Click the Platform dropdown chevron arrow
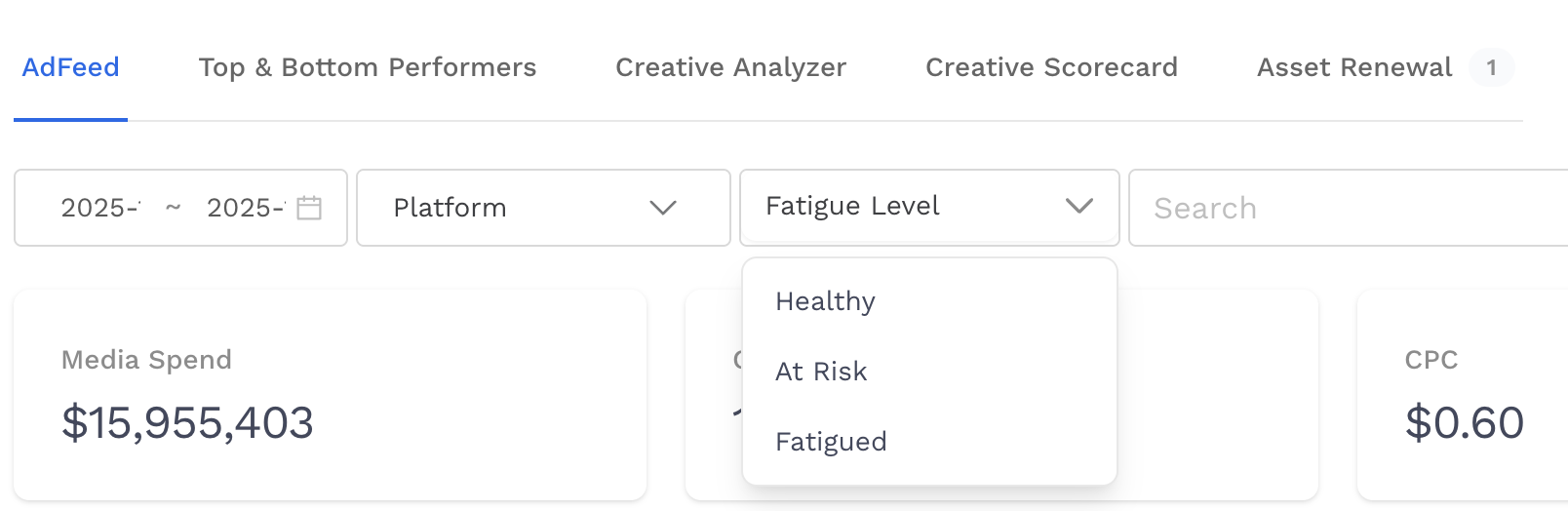The width and height of the screenshot is (1568, 511). tap(663, 208)
